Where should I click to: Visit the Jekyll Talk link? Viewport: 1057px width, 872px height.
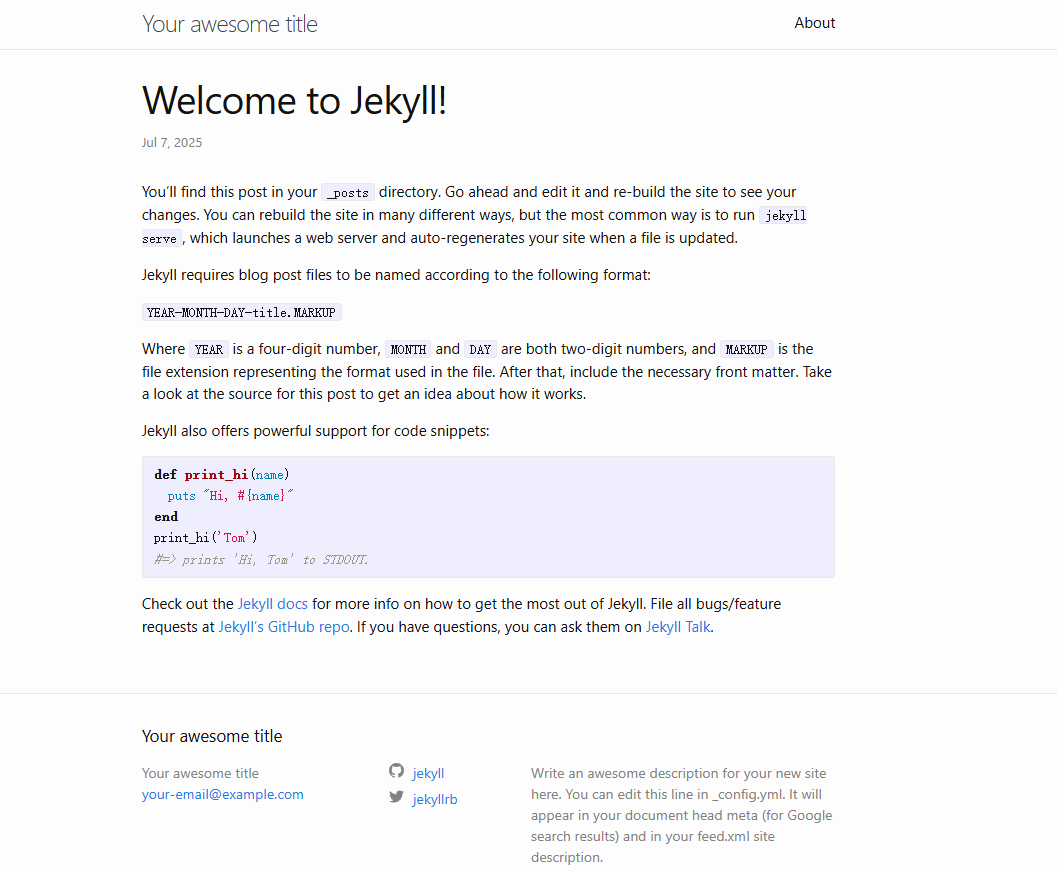(x=678, y=627)
